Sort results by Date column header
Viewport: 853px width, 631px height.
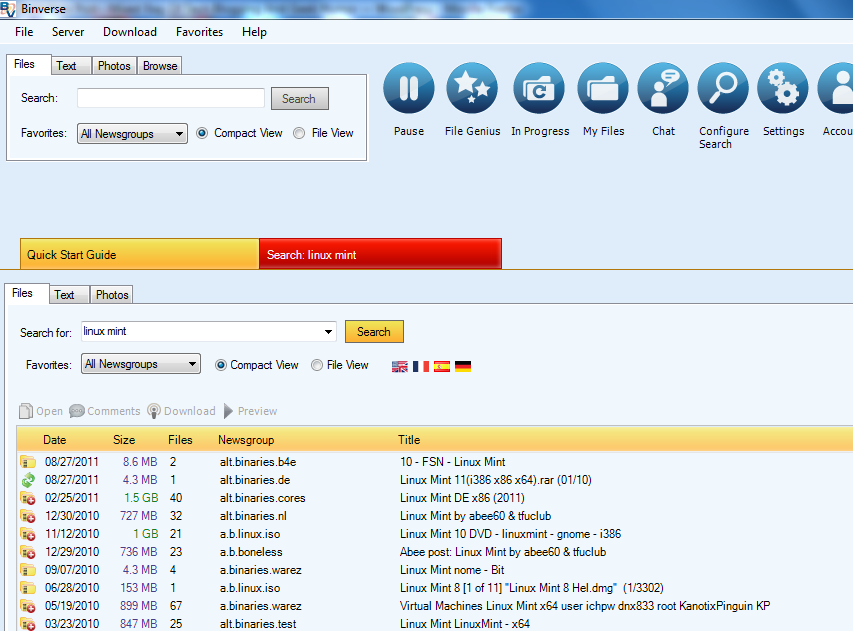tap(55, 440)
